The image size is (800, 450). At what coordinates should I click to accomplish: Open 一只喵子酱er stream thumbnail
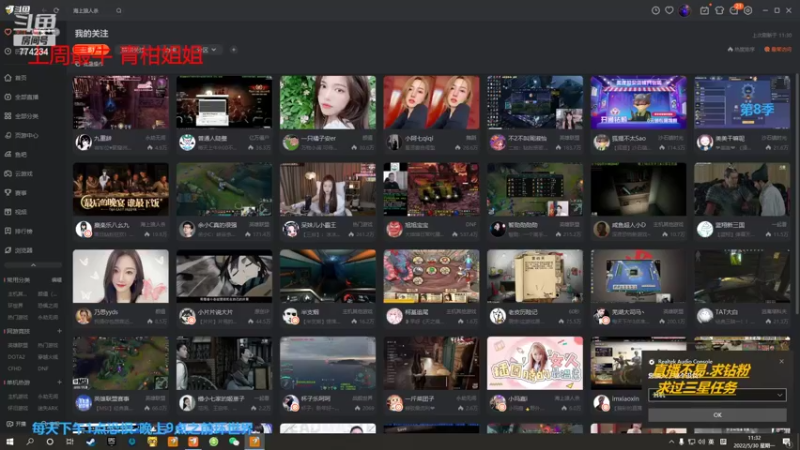[328, 103]
